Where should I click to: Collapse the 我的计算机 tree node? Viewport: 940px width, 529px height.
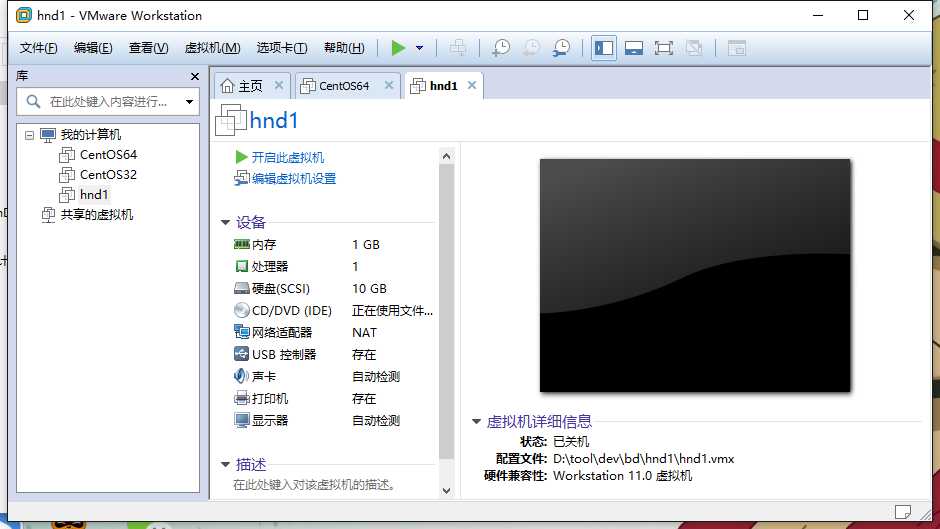29,135
